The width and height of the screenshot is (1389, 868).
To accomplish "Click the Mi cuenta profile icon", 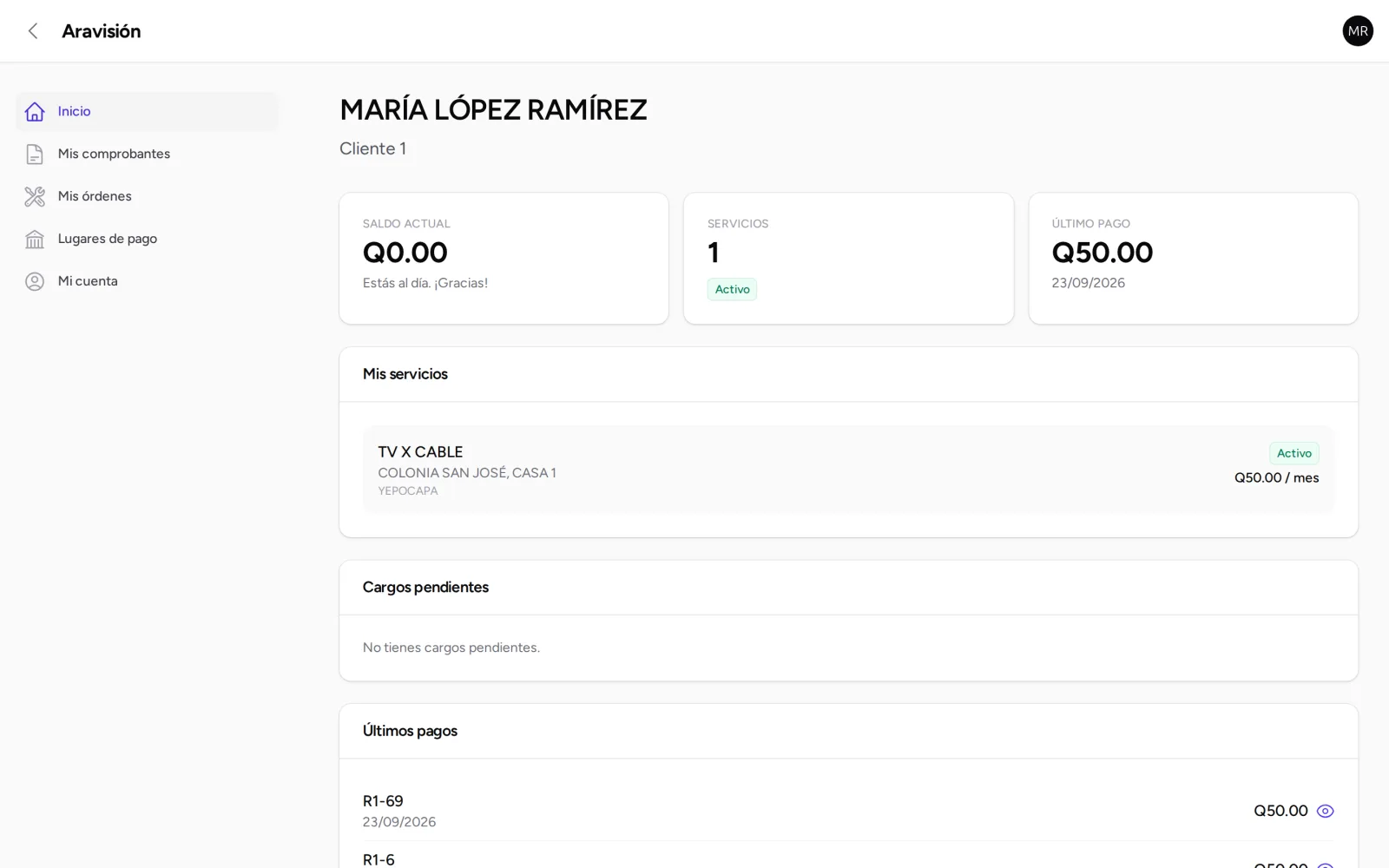I will pos(35,282).
